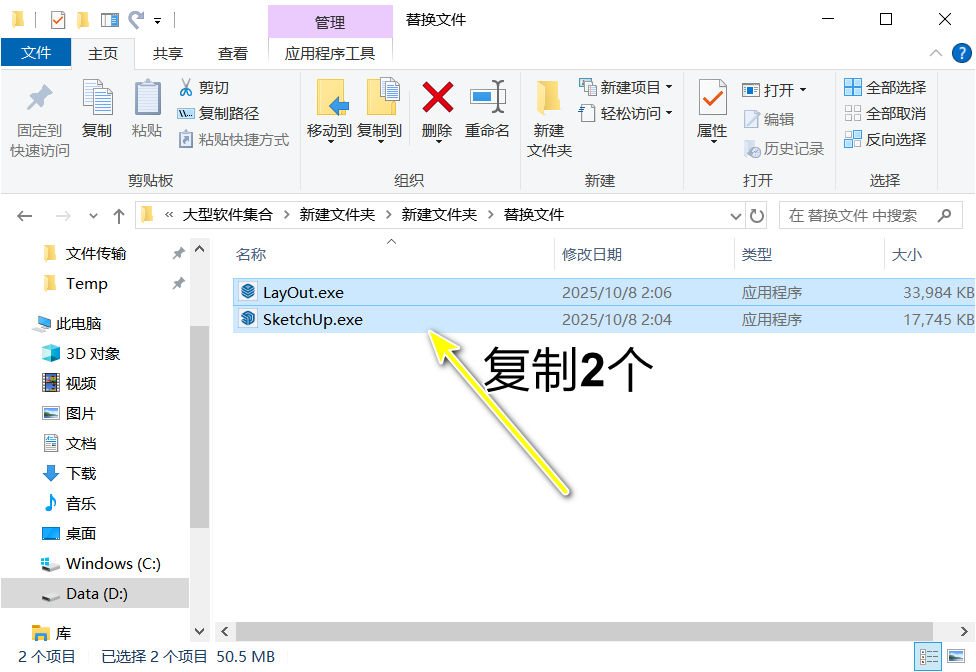The image size is (976, 672).
Task: Navigate to 大型软件集合 in breadcrumb
Action: (x=227, y=215)
